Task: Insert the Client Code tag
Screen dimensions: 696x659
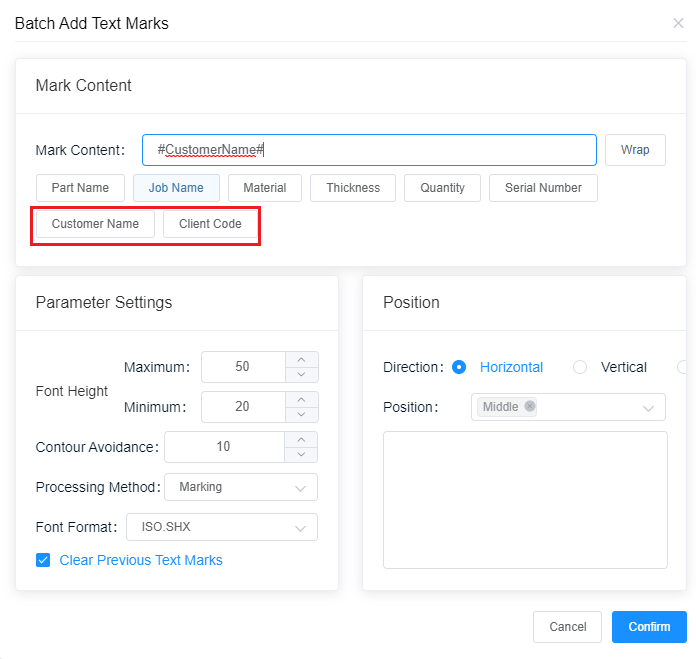Action: pos(210,224)
